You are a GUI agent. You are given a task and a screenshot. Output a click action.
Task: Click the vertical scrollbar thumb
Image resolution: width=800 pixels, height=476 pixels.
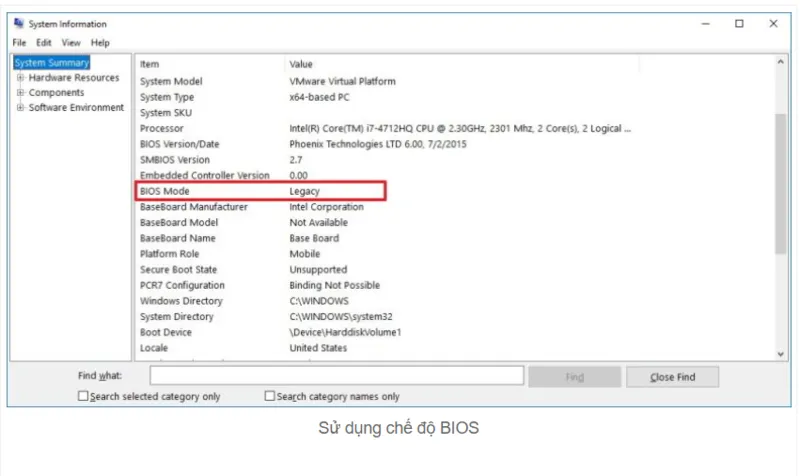[x=780, y=184]
